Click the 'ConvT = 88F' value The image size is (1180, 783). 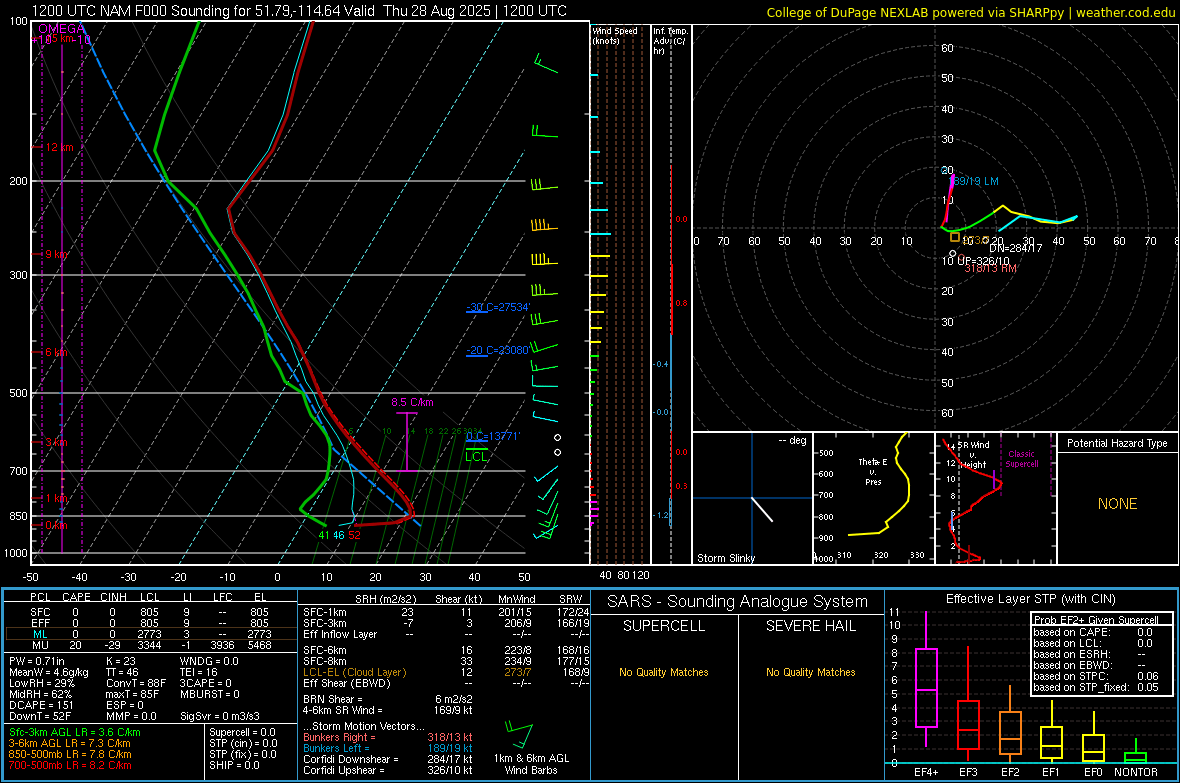[x=136, y=683]
